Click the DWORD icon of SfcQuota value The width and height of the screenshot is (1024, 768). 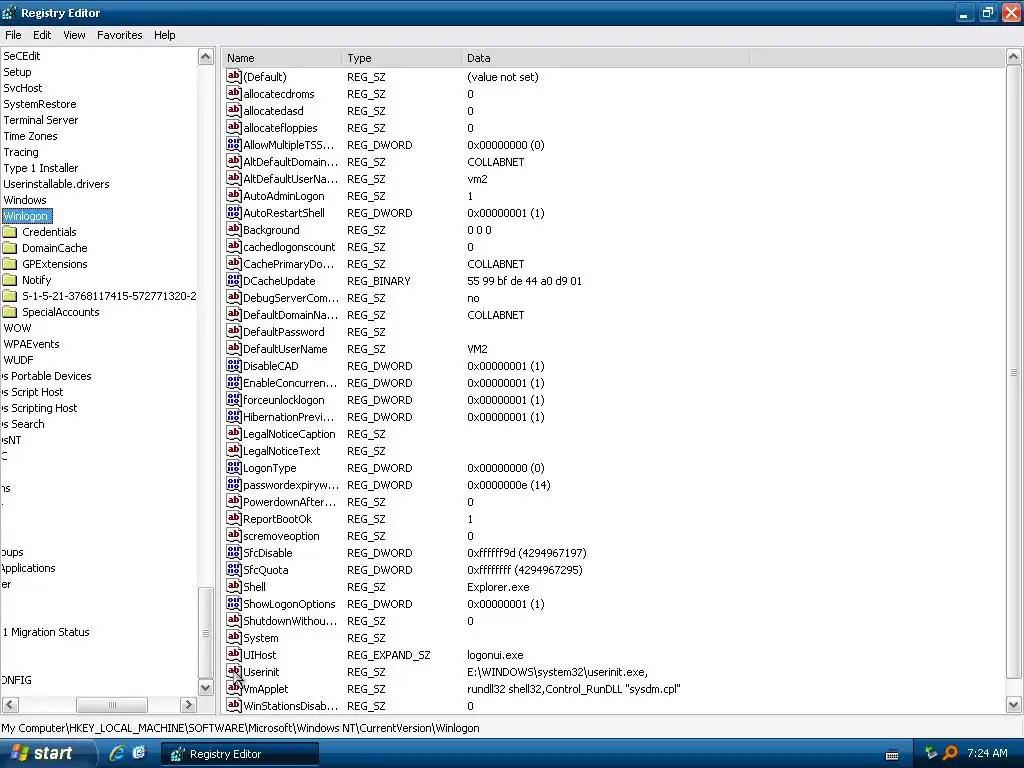[x=234, y=569]
